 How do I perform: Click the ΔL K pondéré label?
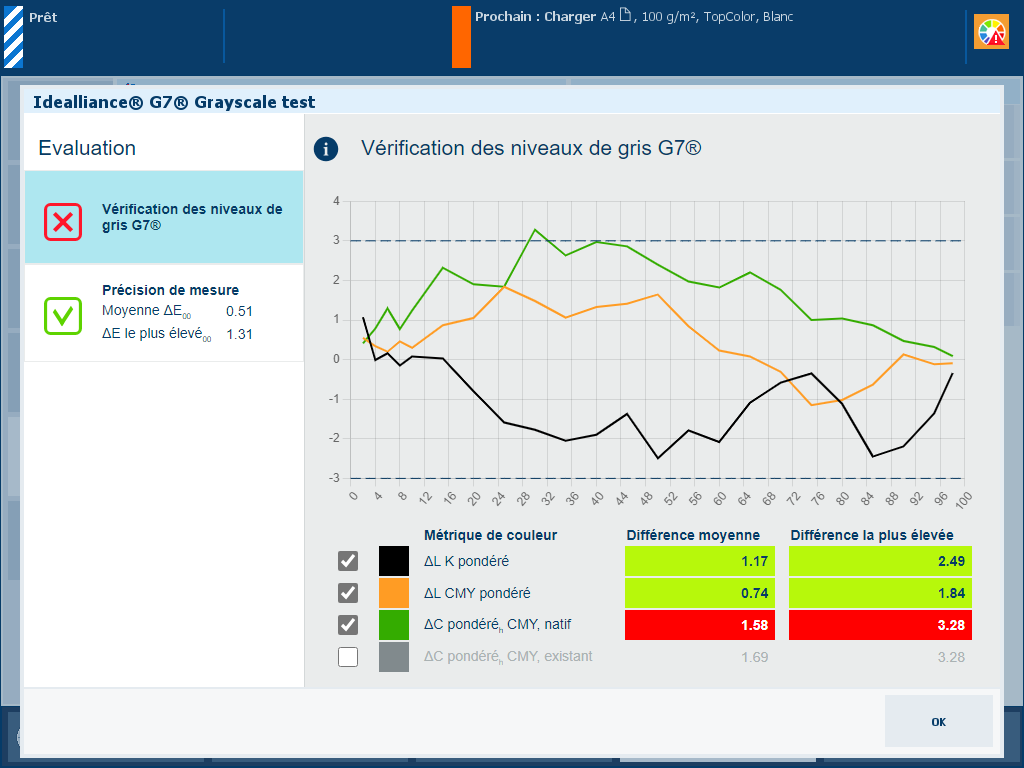point(466,562)
